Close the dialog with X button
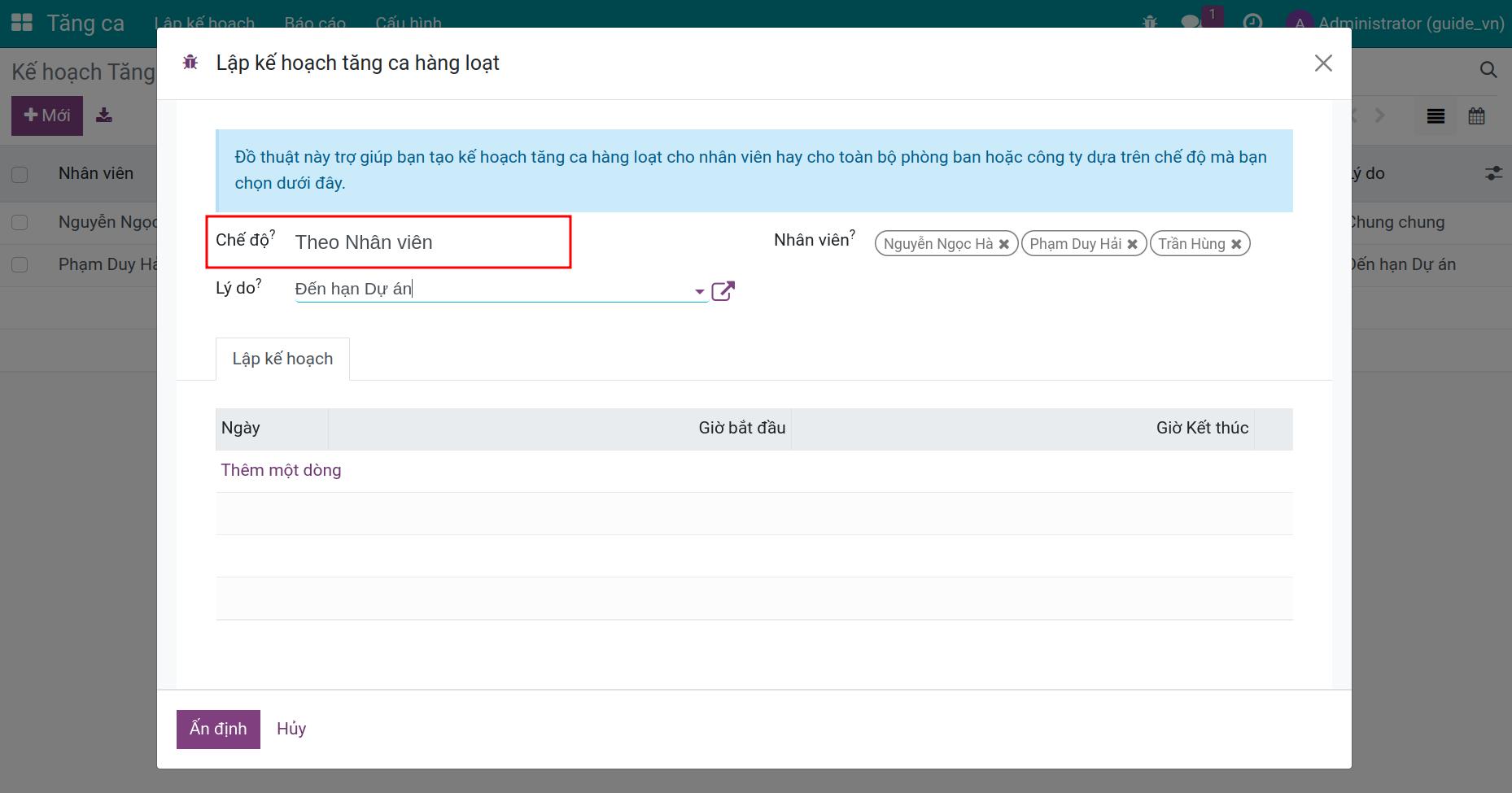The height and width of the screenshot is (793, 1512). 1323,63
